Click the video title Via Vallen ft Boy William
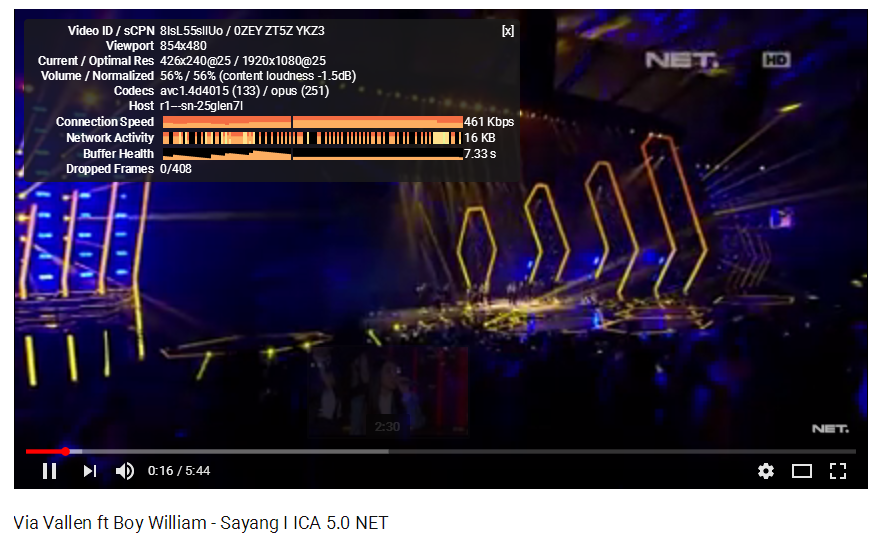873x541 pixels. [x=201, y=523]
